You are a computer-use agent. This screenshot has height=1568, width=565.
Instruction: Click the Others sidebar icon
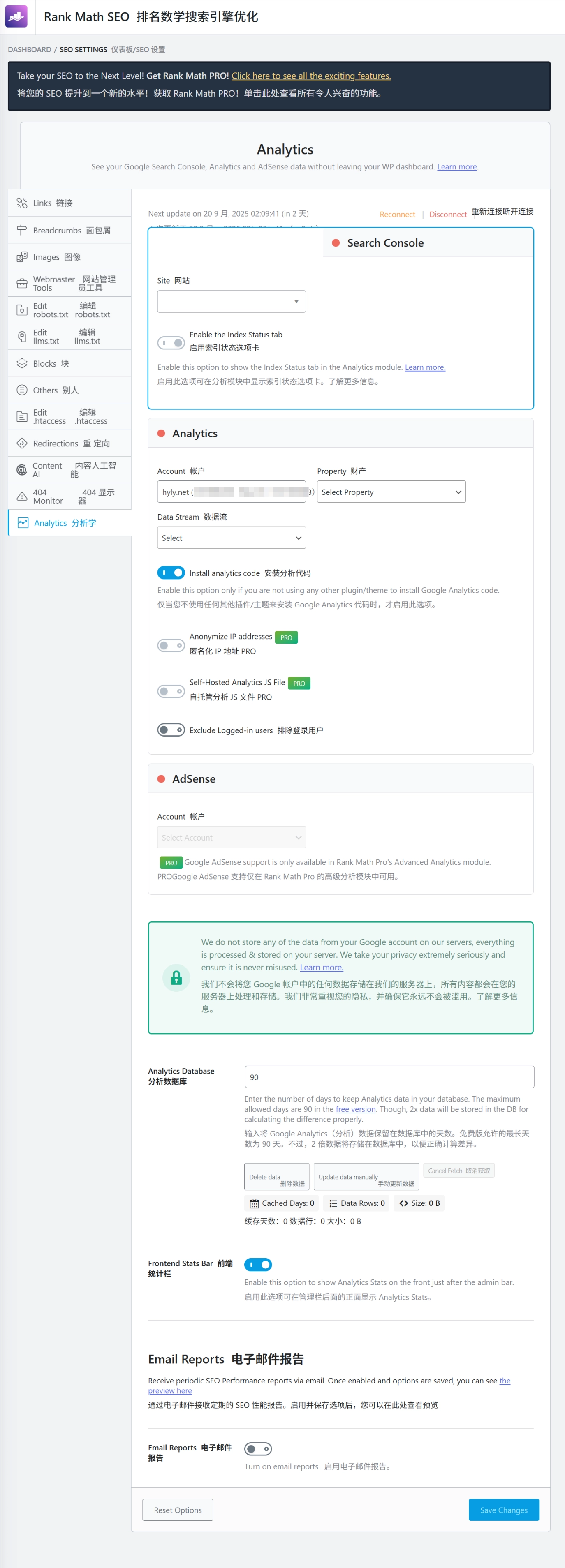point(22,390)
